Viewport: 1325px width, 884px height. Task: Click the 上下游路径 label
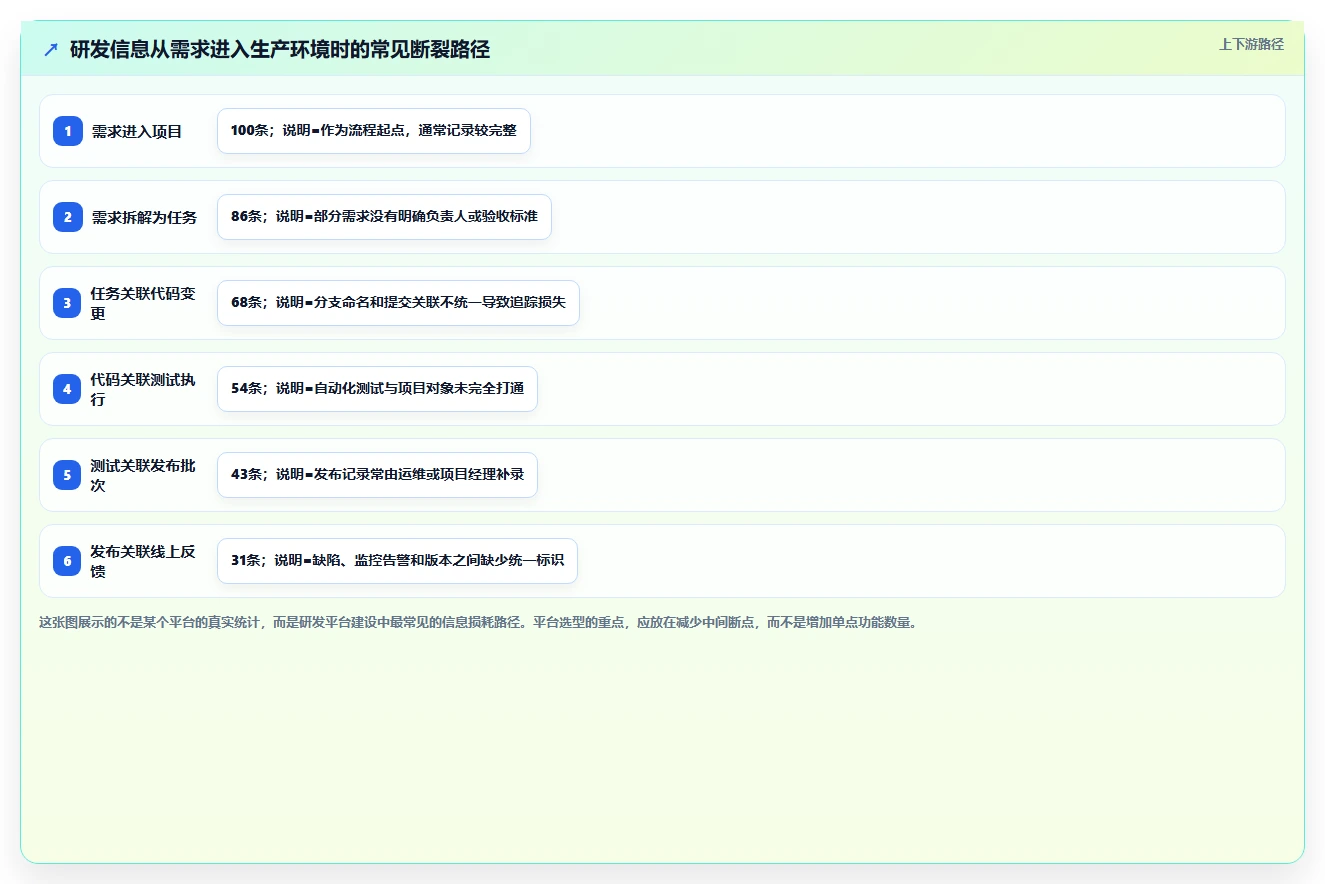(1251, 44)
